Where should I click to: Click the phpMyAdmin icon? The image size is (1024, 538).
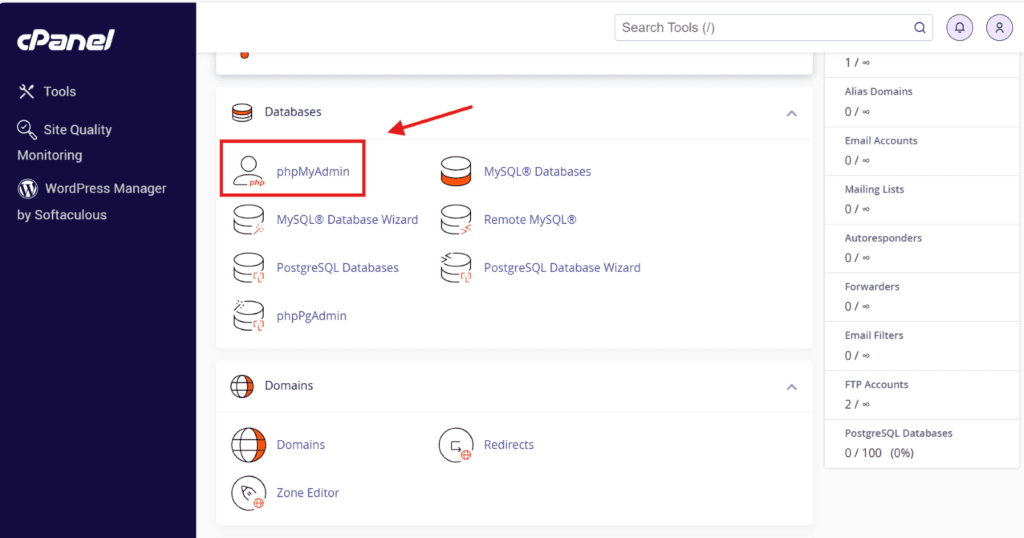[249, 171]
